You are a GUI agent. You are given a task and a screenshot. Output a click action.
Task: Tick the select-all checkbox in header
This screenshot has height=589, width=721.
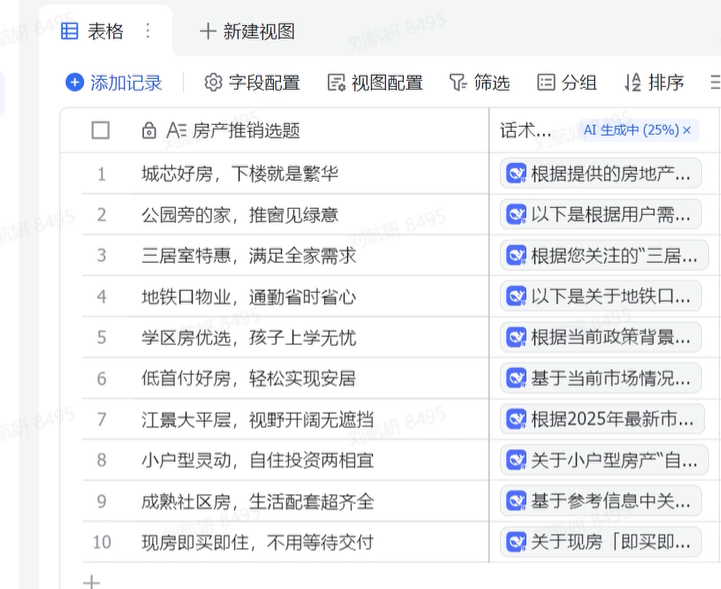(100, 130)
